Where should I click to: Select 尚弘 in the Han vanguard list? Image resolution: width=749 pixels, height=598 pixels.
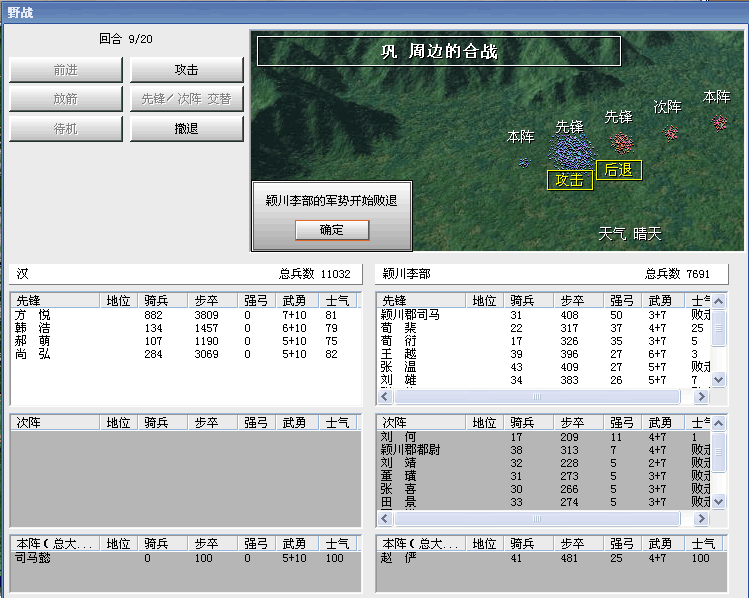32,354
